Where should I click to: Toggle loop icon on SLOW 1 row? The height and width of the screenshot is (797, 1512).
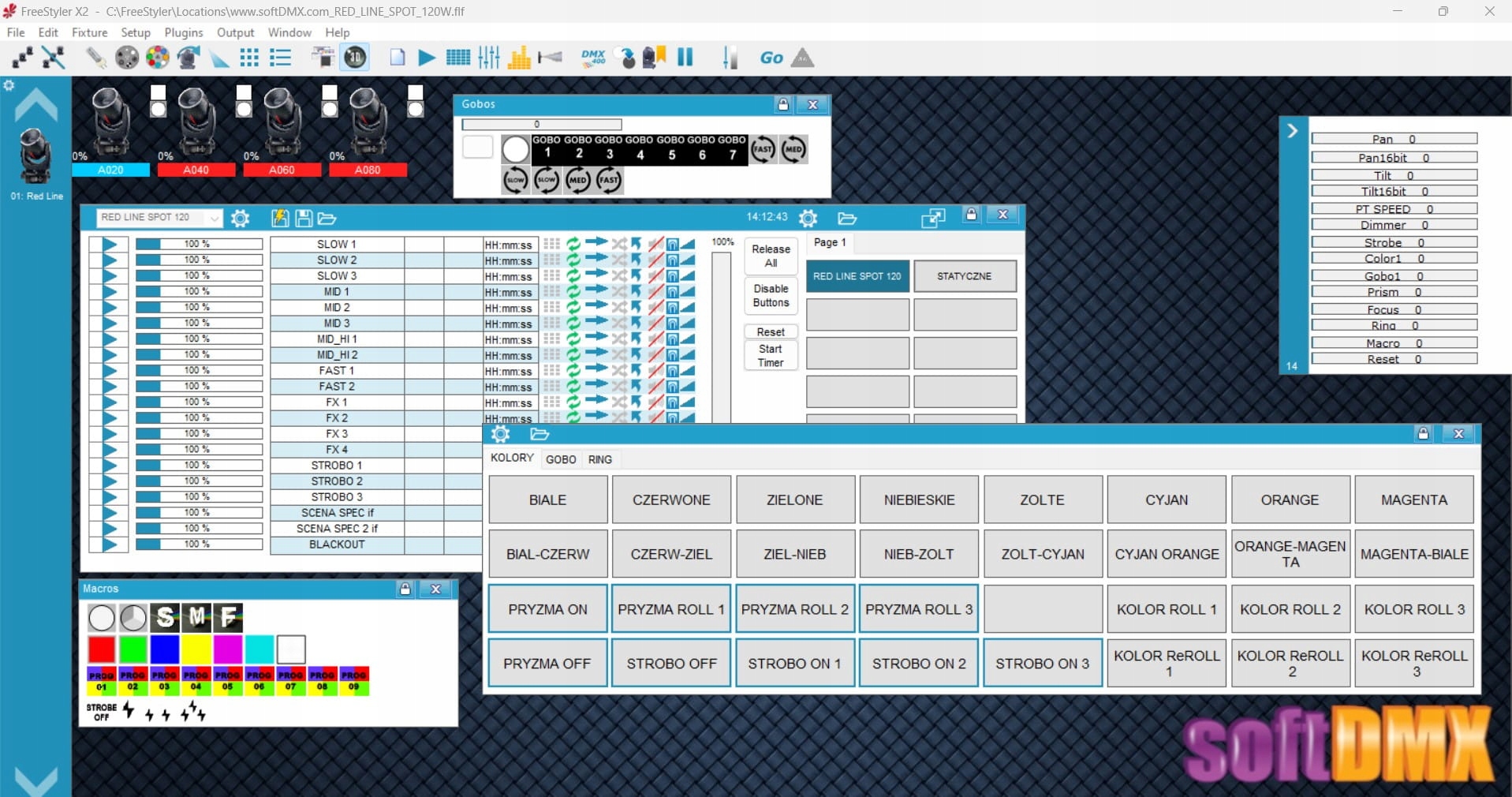tap(573, 244)
